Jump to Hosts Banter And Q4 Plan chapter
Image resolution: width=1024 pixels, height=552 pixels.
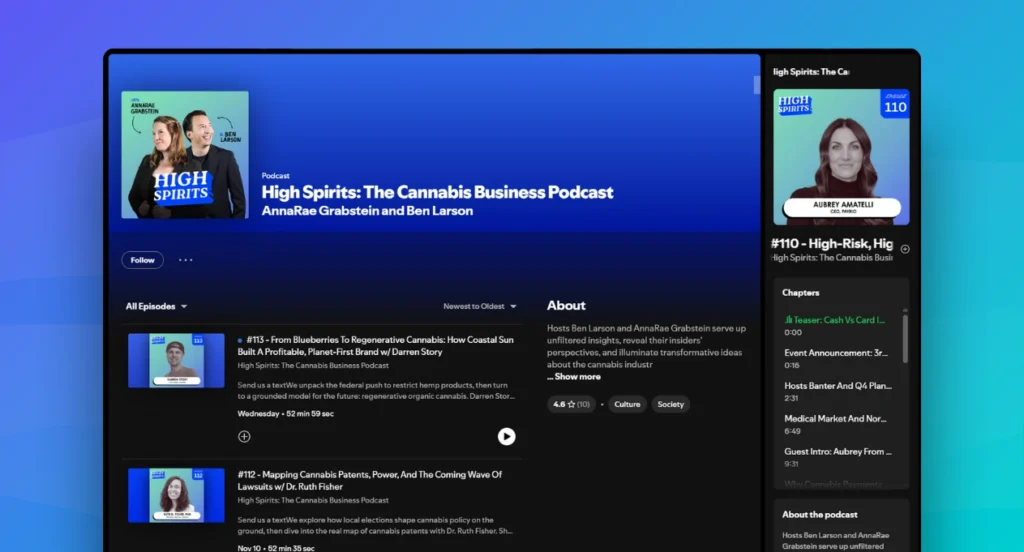click(838, 386)
